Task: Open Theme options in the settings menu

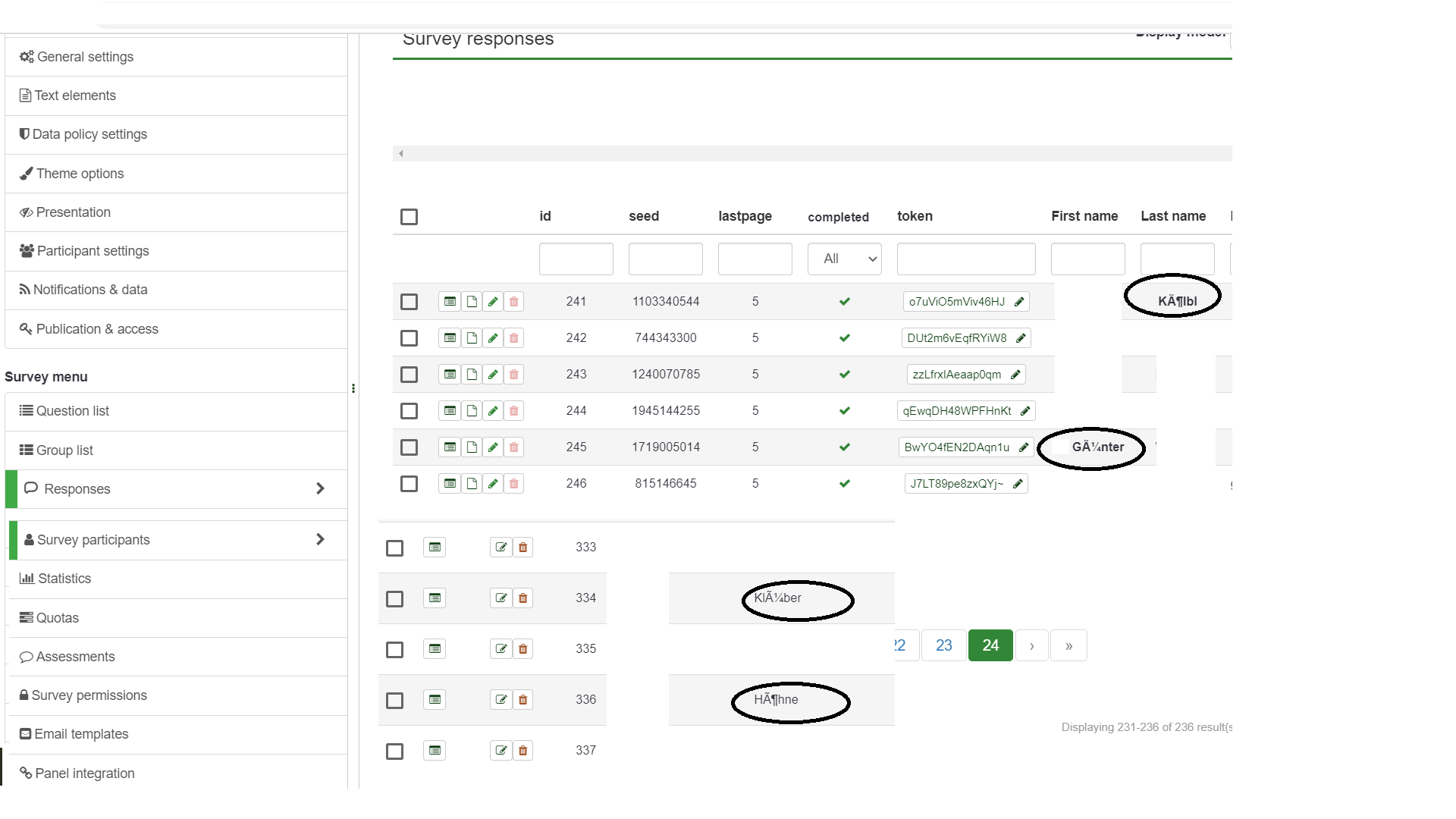Action: pyautogui.click(x=79, y=173)
